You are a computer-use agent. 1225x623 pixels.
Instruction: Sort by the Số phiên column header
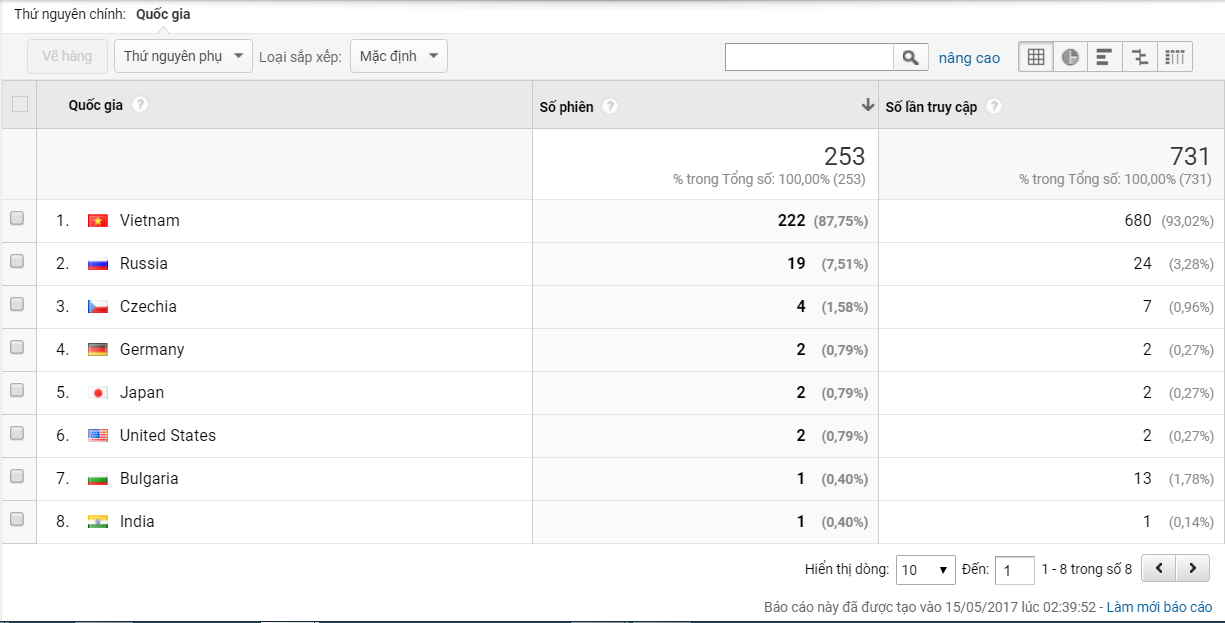(566, 107)
